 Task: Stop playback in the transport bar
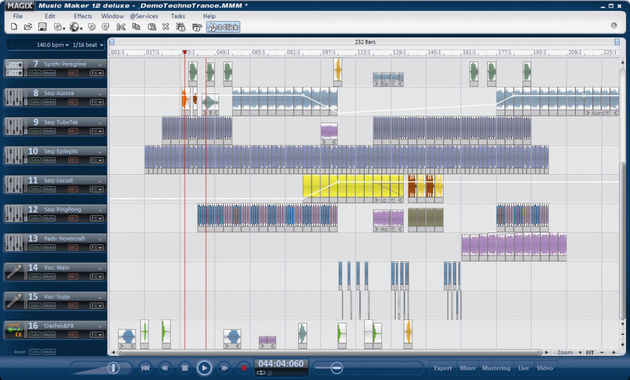tap(184, 368)
